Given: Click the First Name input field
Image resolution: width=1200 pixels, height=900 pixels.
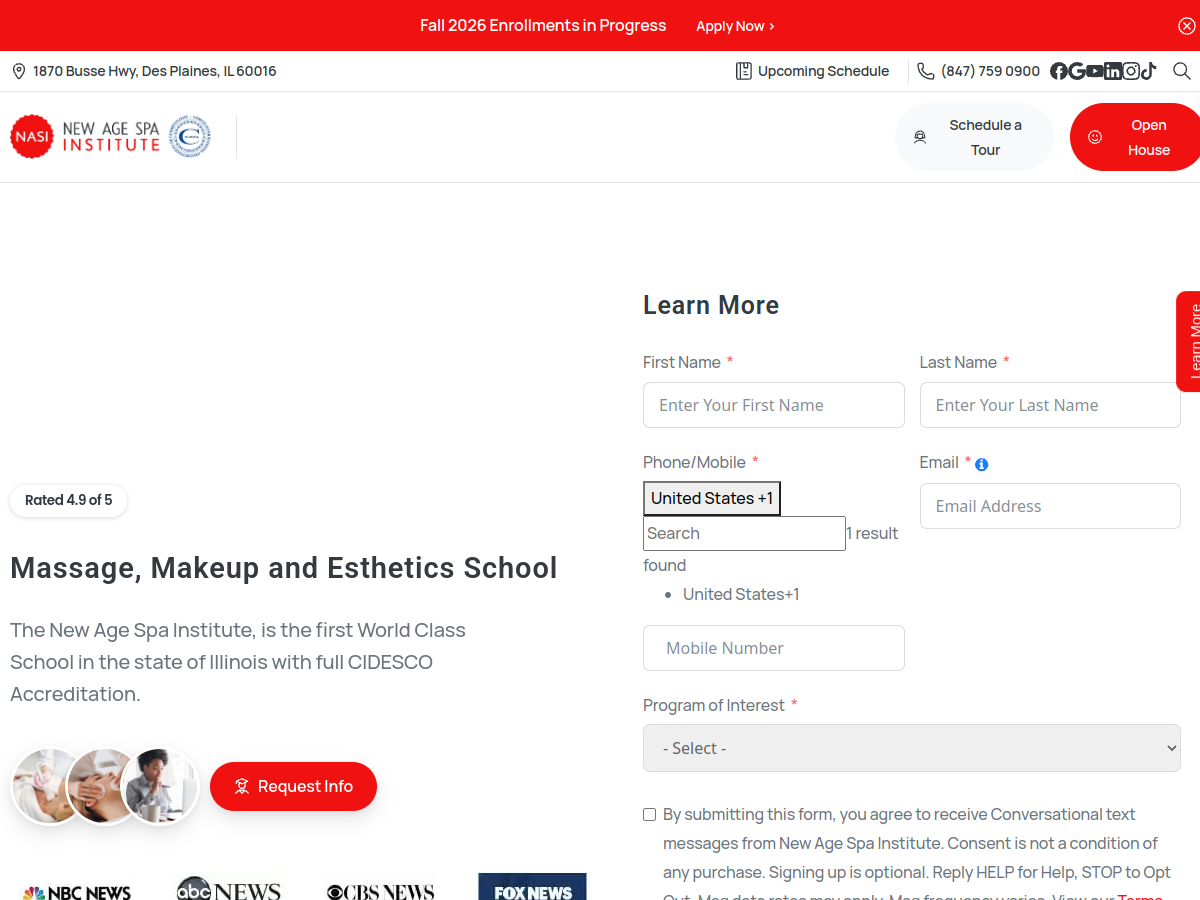Looking at the screenshot, I should coord(773,405).
